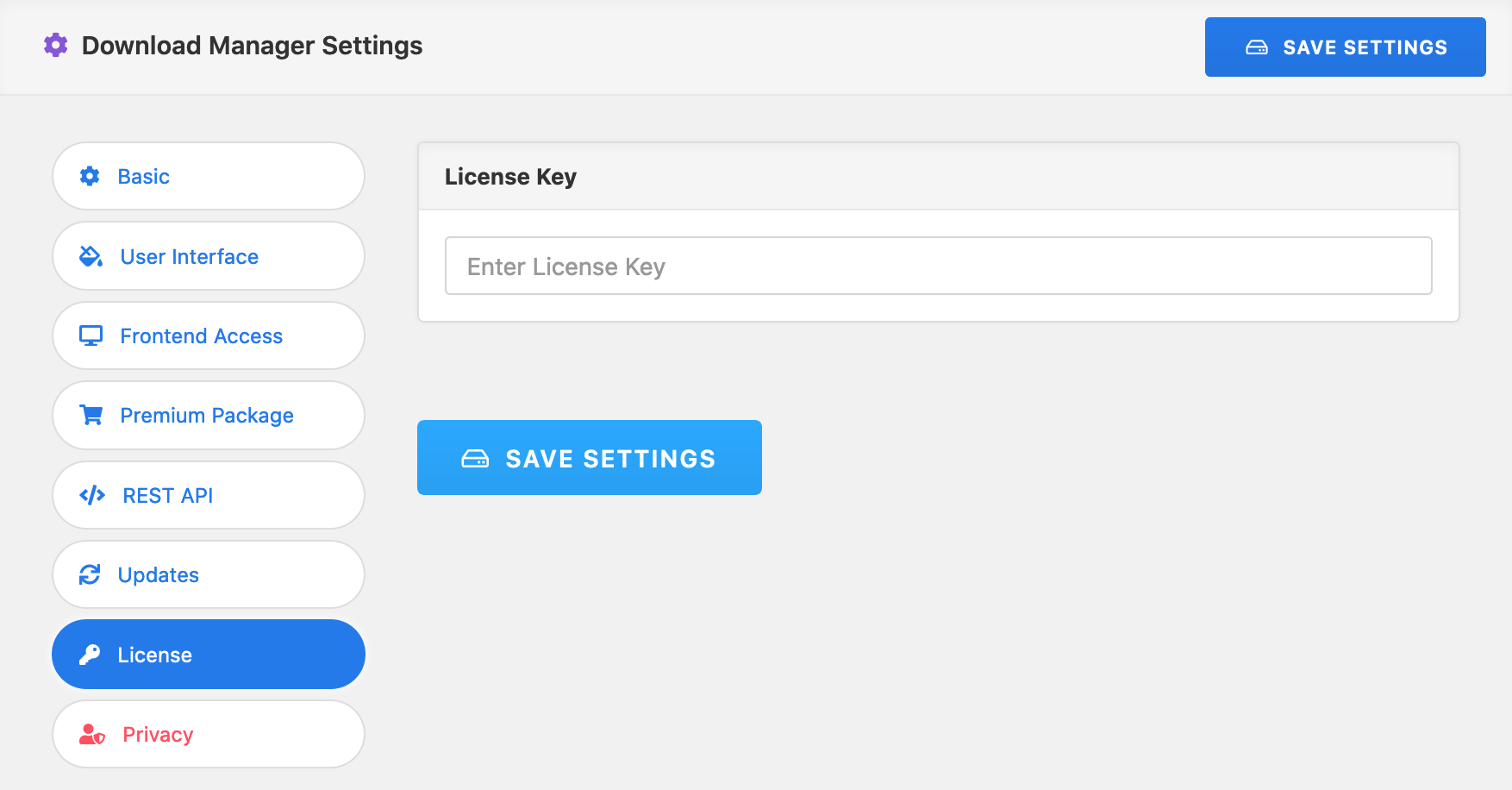Open the REST API tab
This screenshot has width=1512, height=790.
(209, 495)
